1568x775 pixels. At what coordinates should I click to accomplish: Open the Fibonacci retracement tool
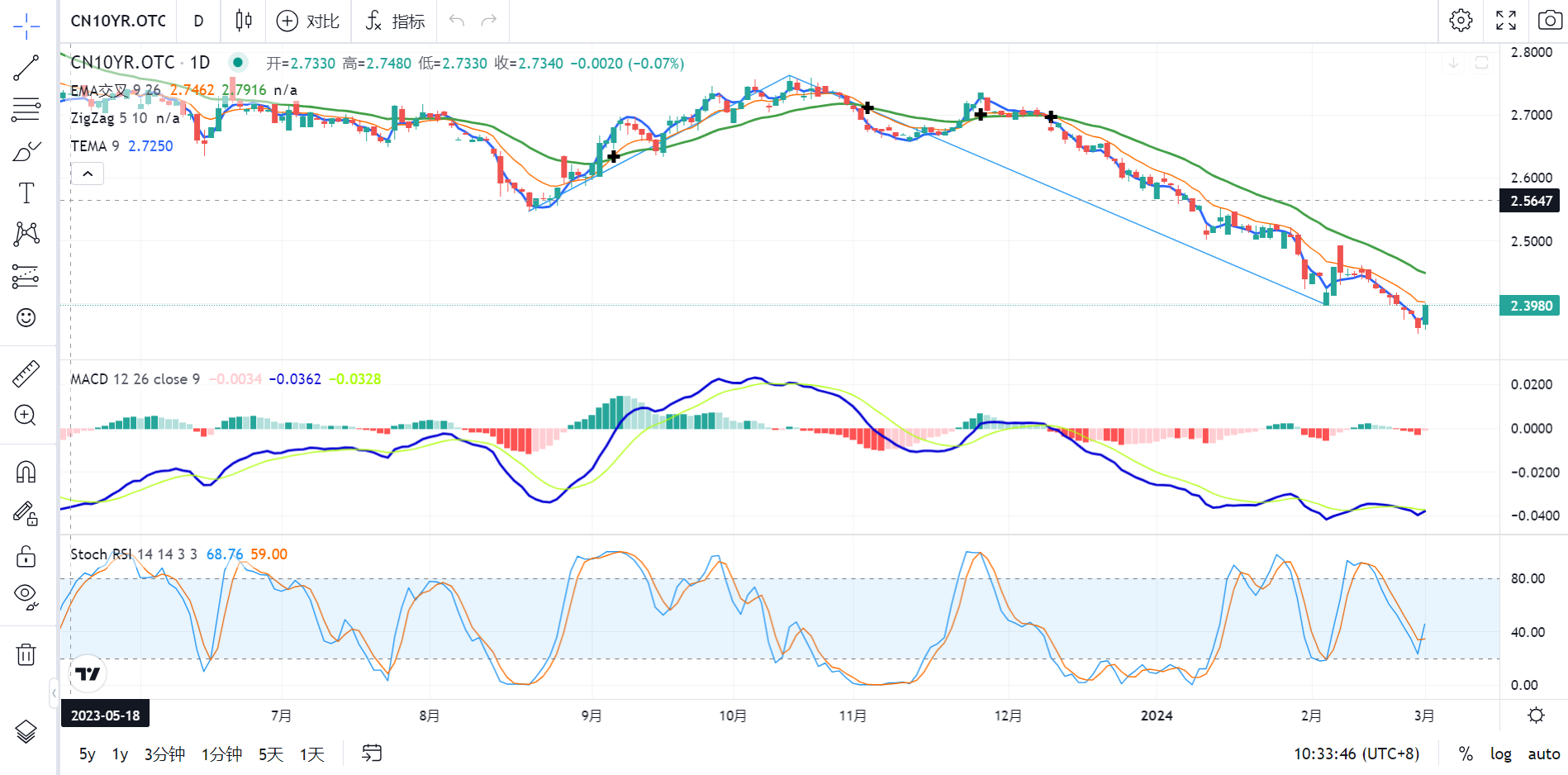(26, 109)
